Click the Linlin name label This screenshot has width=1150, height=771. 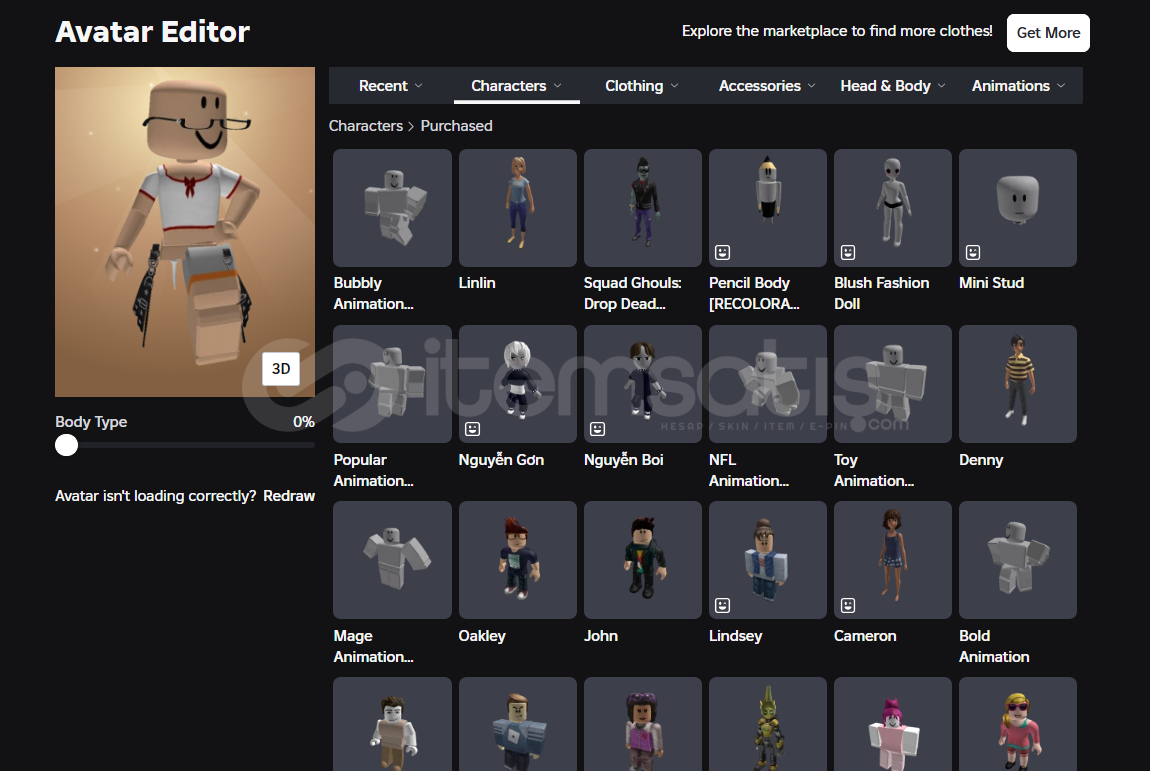(x=477, y=283)
